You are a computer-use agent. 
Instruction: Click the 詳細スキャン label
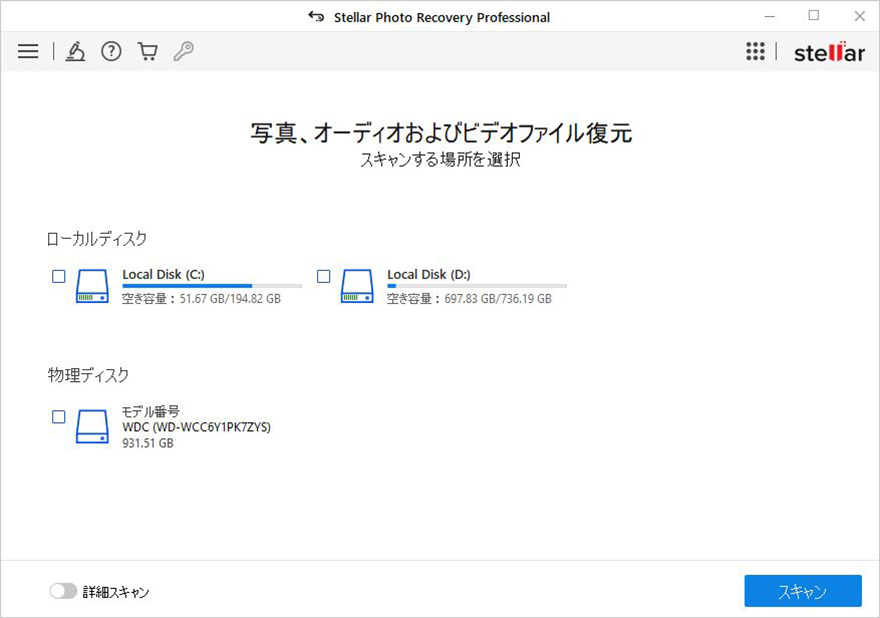[x=117, y=591]
